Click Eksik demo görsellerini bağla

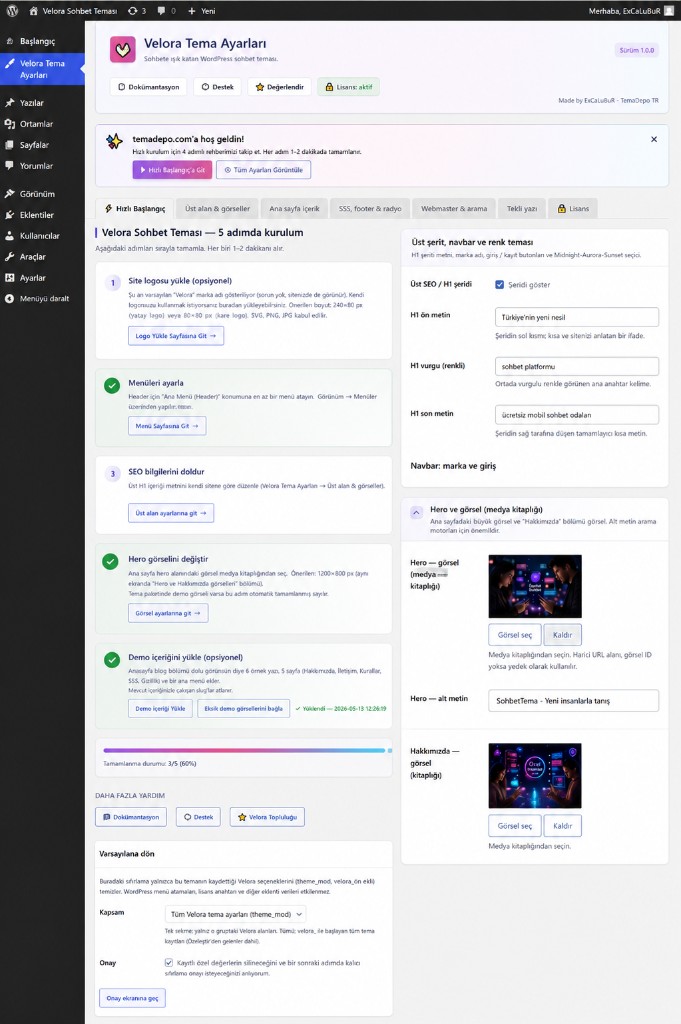tap(244, 709)
